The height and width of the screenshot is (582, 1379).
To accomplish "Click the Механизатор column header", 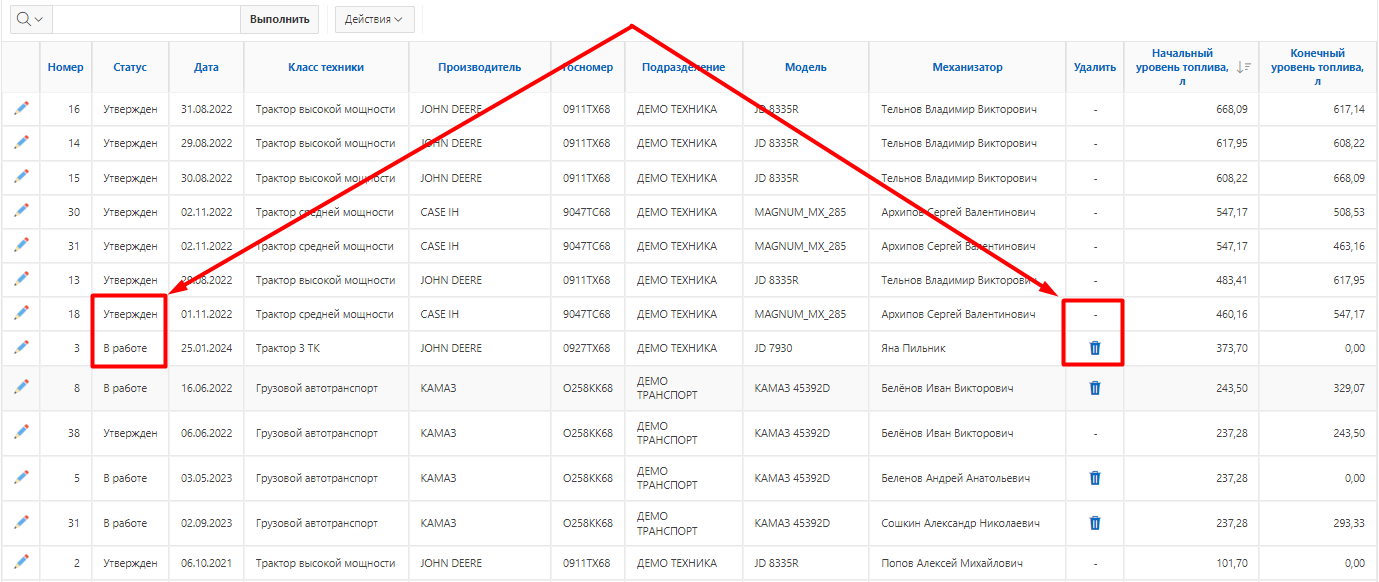I will pos(967,67).
